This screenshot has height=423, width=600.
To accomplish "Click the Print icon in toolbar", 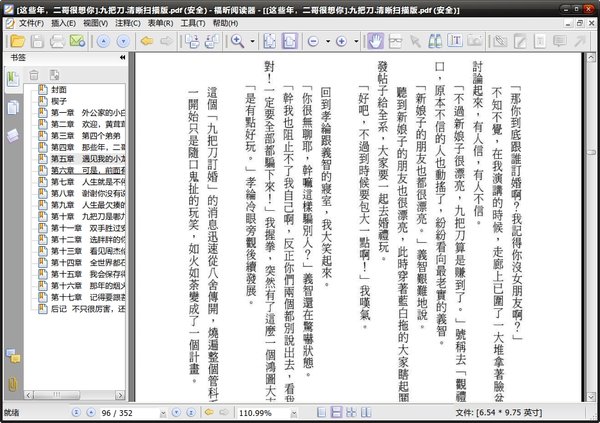I will click(57, 42).
